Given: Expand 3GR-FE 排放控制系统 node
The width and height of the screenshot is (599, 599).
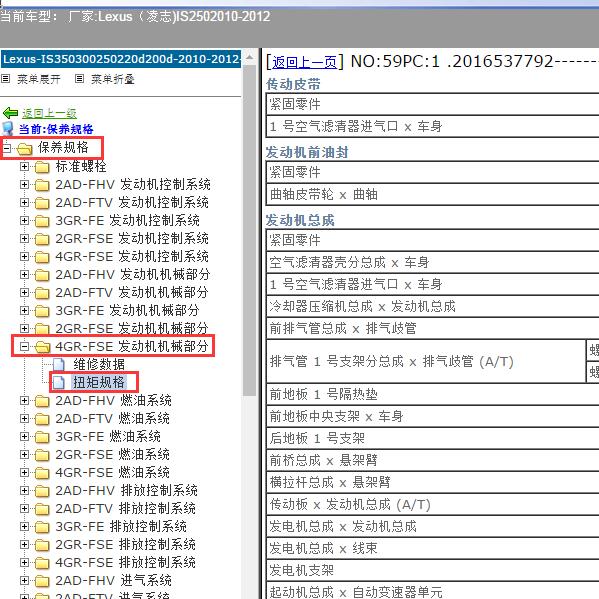Looking at the screenshot, I should point(24,526).
